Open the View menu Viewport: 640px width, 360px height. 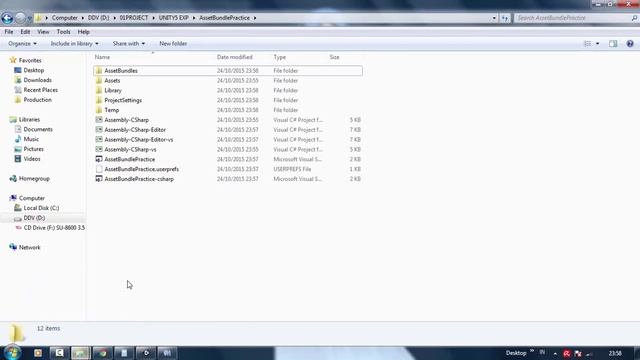pyautogui.click(x=43, y=32)
